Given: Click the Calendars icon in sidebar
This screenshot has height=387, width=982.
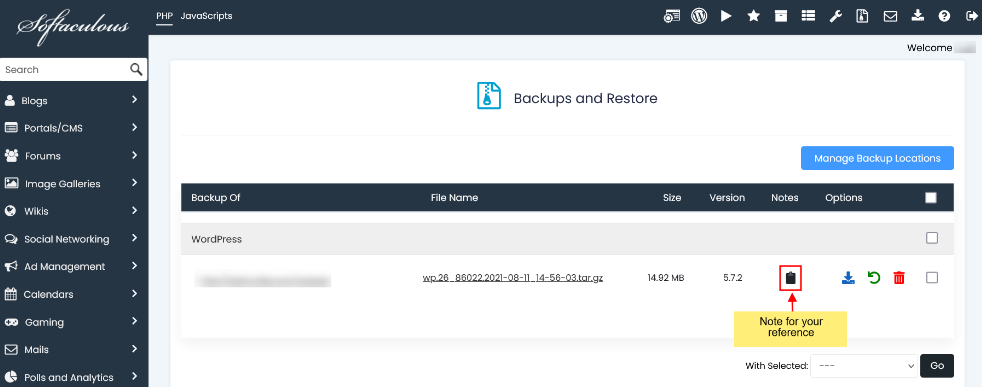Looking at the screenshot, I should [x=10, y=294].
